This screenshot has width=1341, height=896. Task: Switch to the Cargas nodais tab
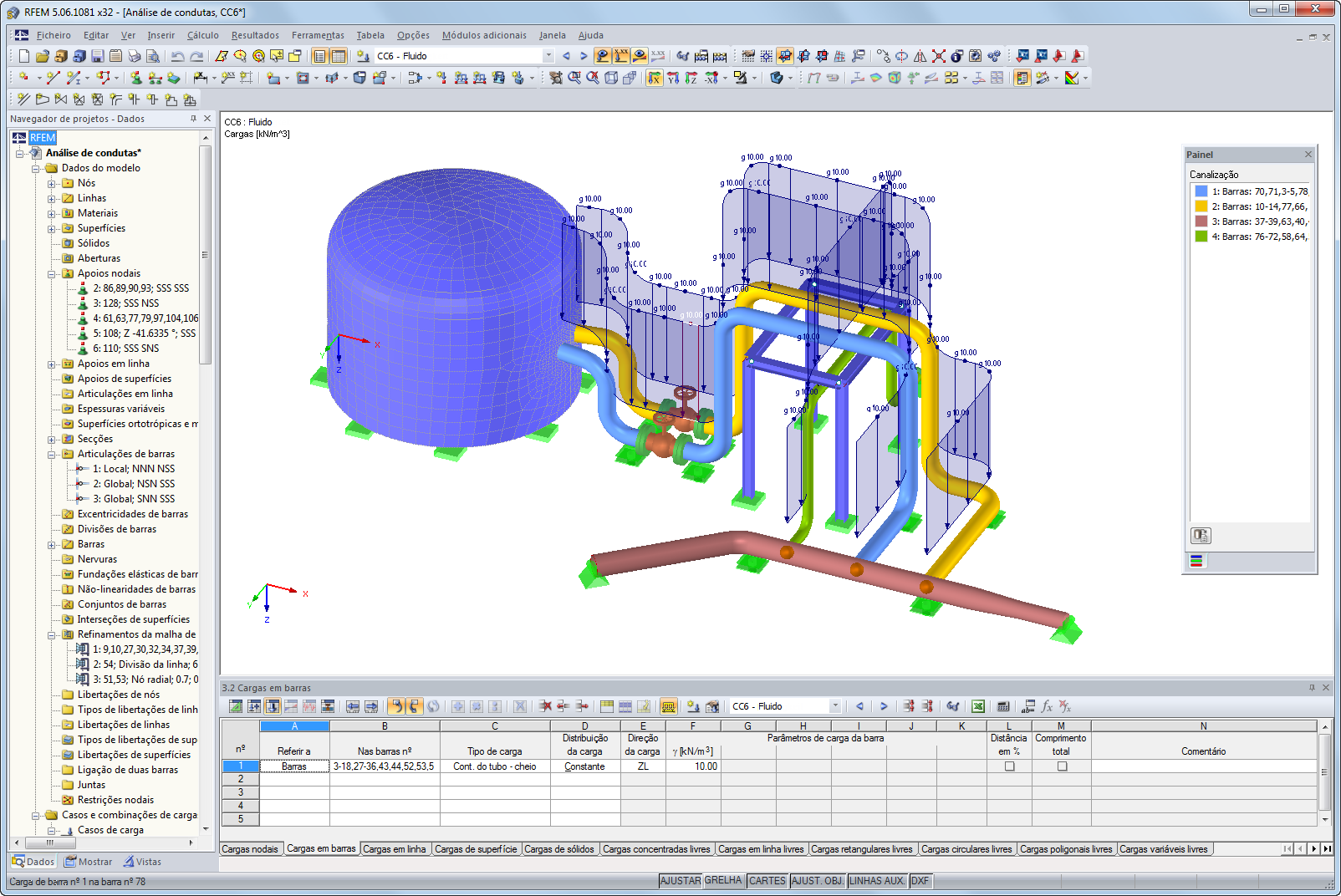(250, 849)
